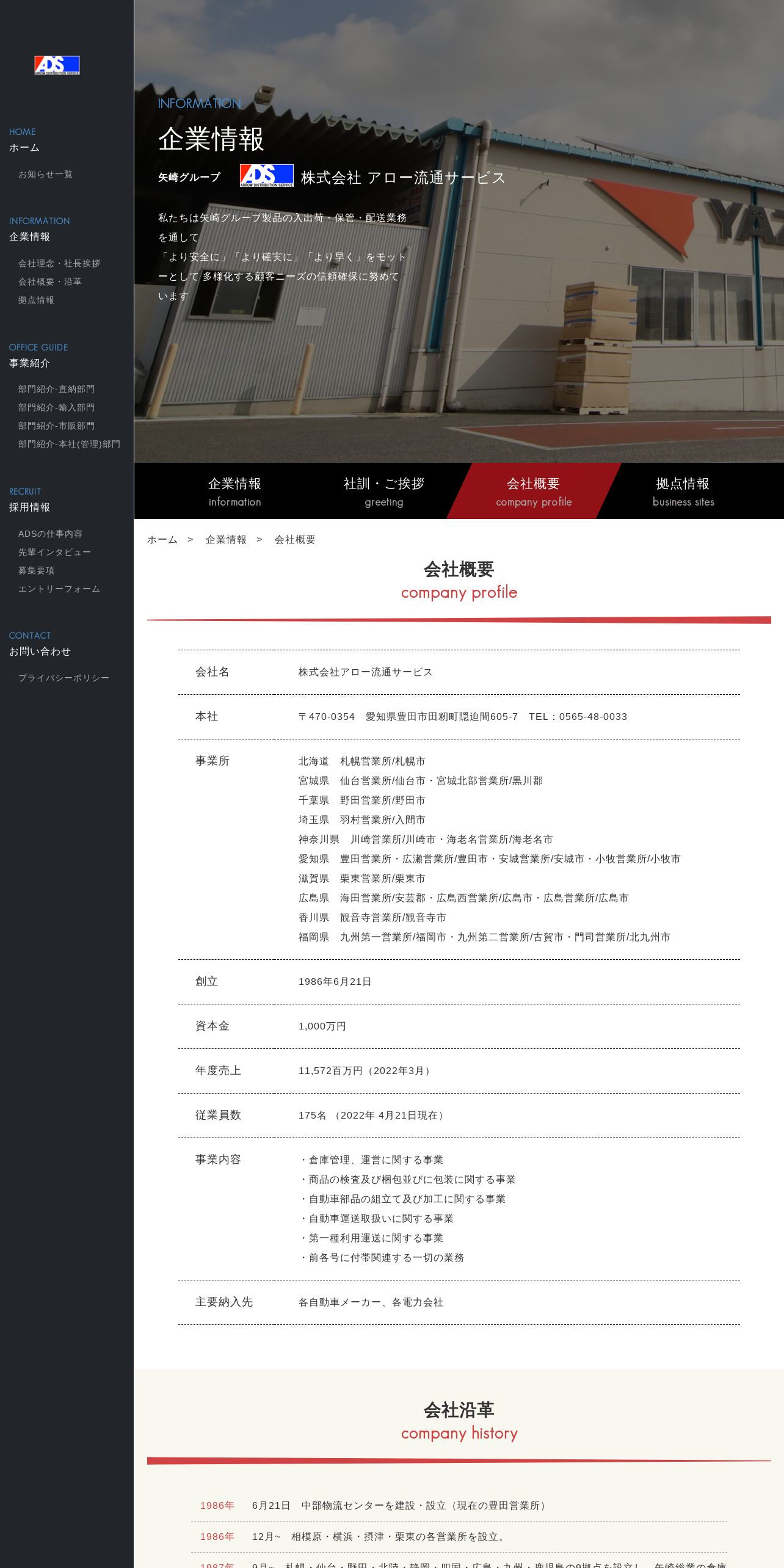Click 商品の検査及び梱包並びに包装に関する事業 item
Image resolution: width=784 pixels, height=1568 pixels.
click(407, 1180)
